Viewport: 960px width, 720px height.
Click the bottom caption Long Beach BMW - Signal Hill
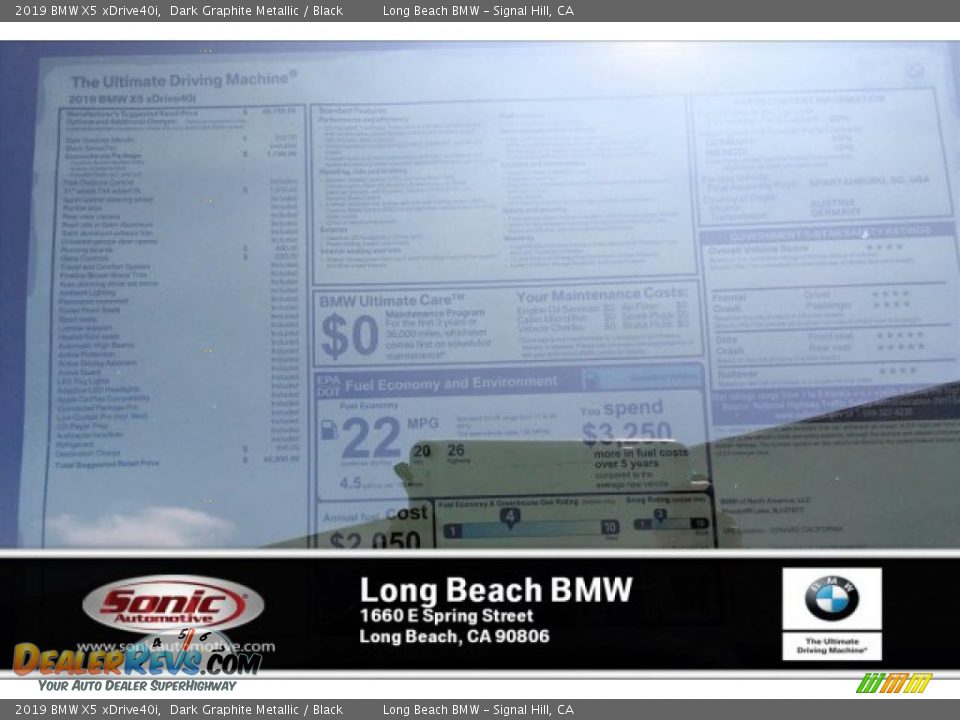[478, 710]
